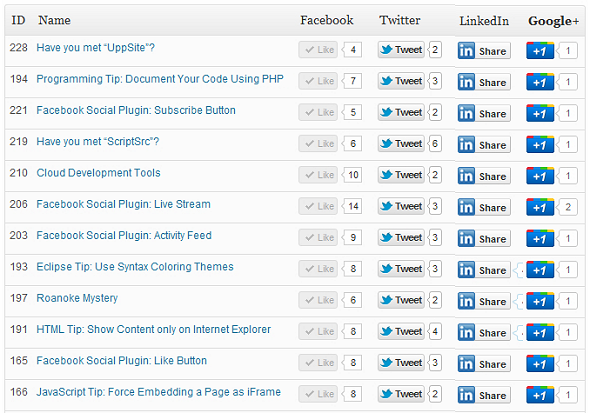Open 'Facebook Social Plugin: Subscribe Button' link
The width and height of the screenshot is (590, 413).
tap(136, 110)
